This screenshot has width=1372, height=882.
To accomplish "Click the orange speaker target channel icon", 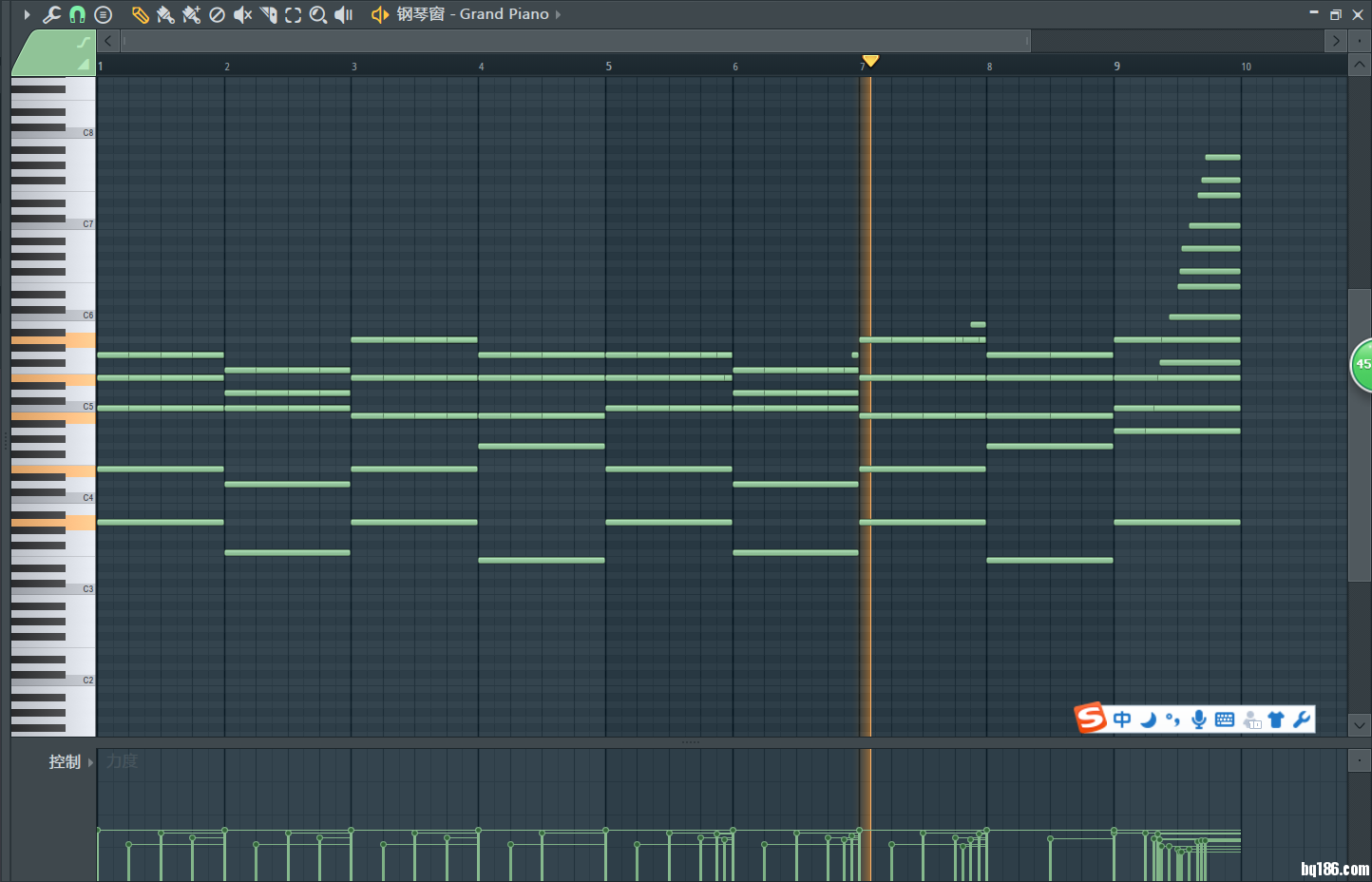I will (x=380, y=14).
